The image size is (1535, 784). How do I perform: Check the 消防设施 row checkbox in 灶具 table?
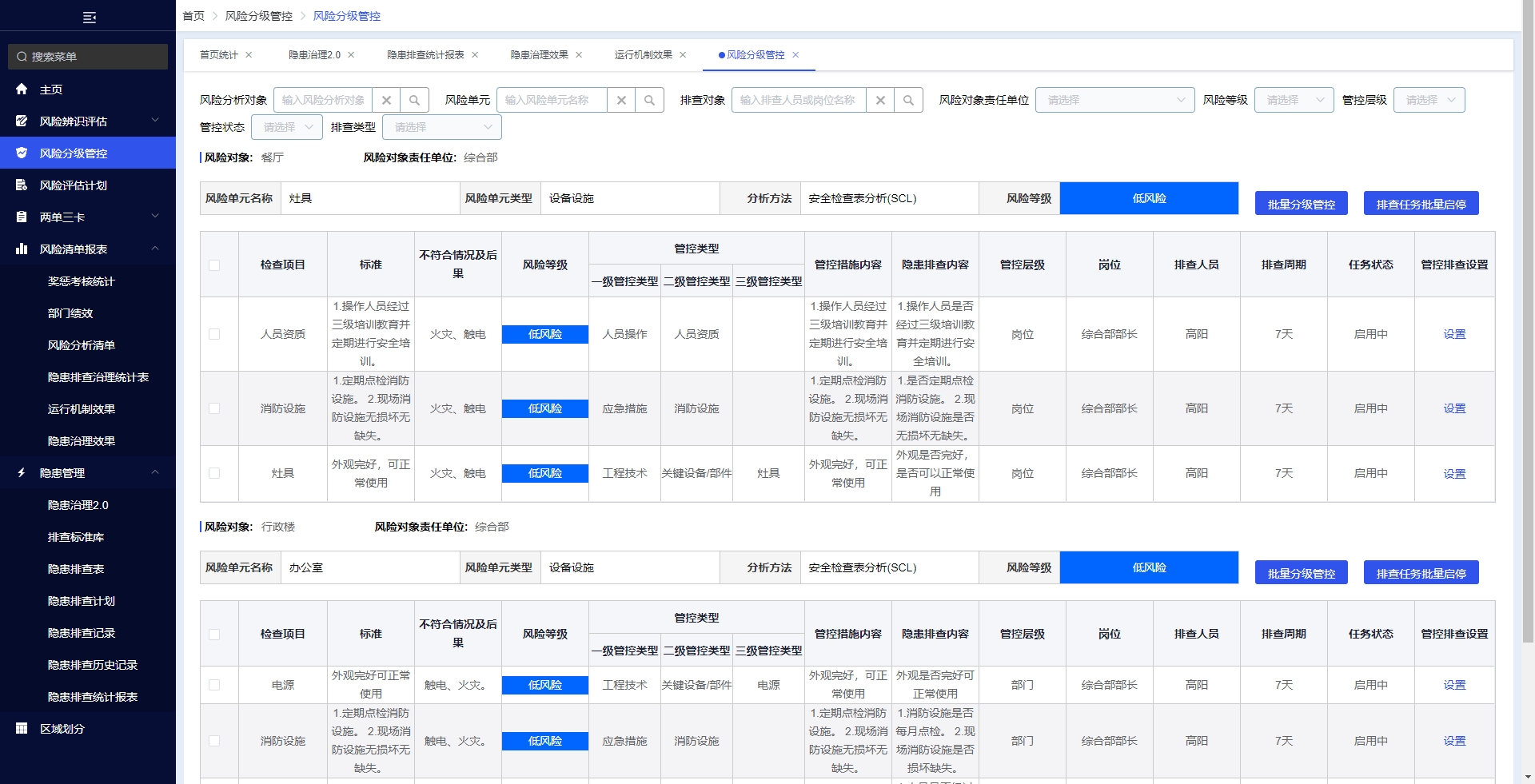tap(214, 408)
